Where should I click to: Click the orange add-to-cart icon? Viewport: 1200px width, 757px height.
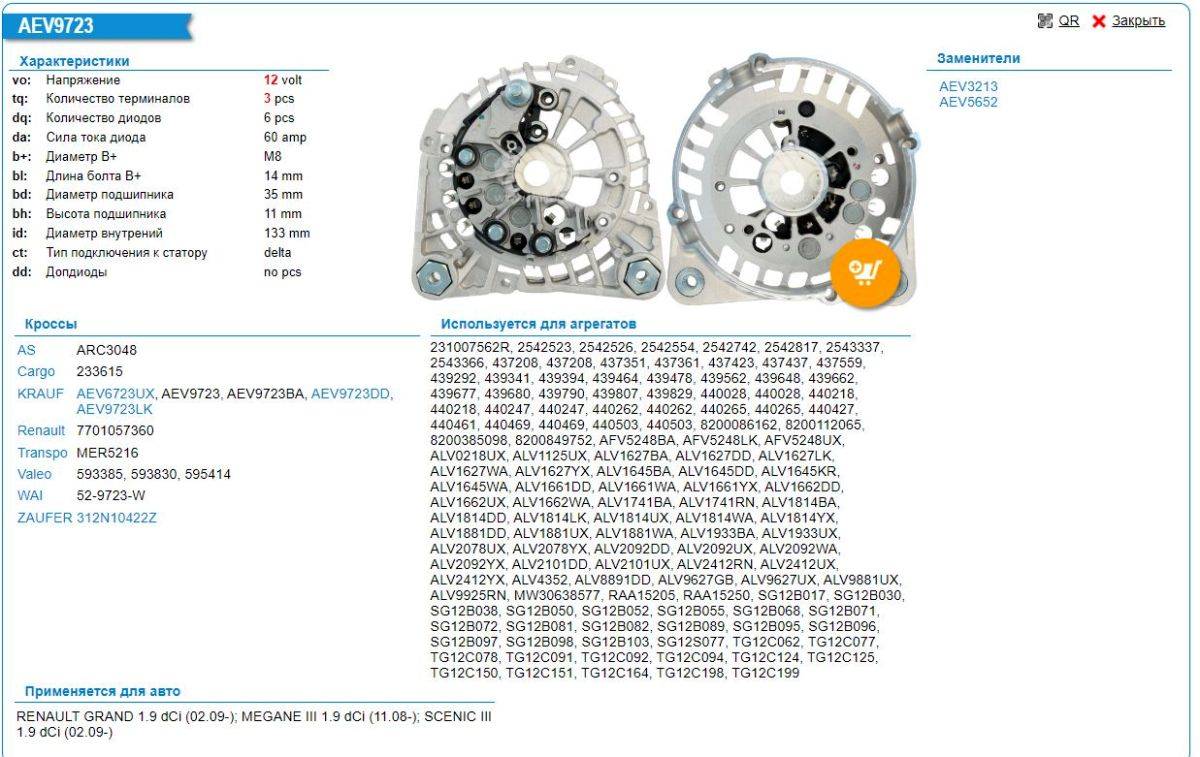pos(865,271)
